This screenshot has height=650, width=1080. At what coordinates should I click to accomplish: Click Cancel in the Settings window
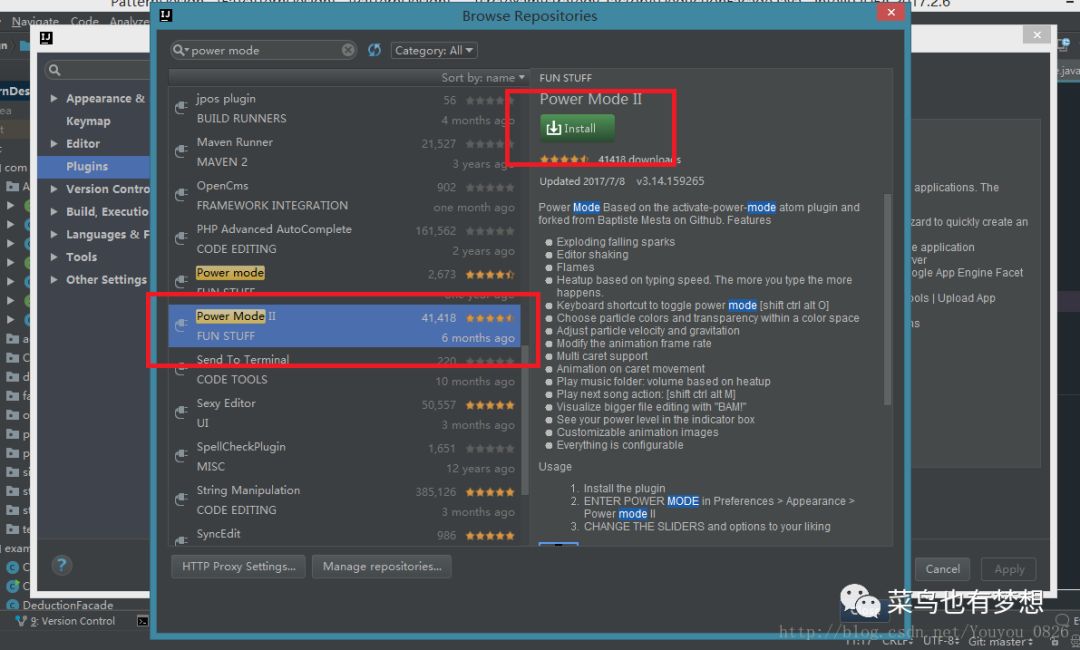tap(942, 569)
